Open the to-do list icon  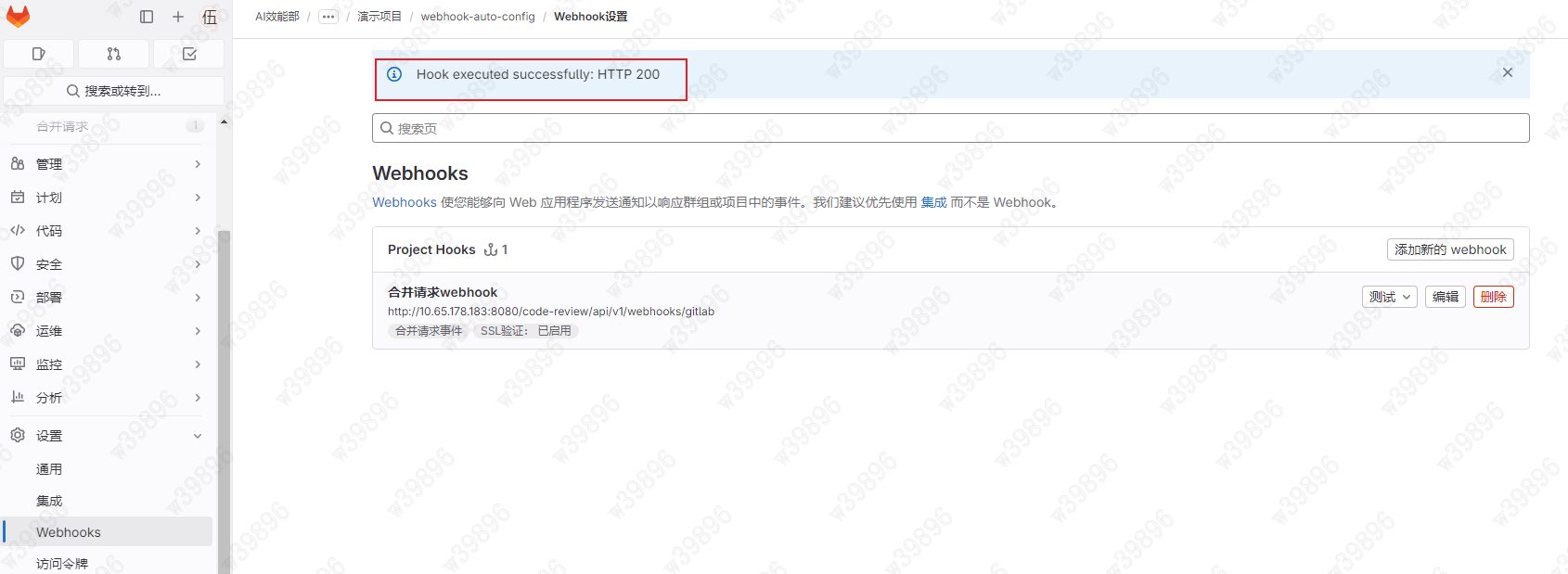pos(189,54)
